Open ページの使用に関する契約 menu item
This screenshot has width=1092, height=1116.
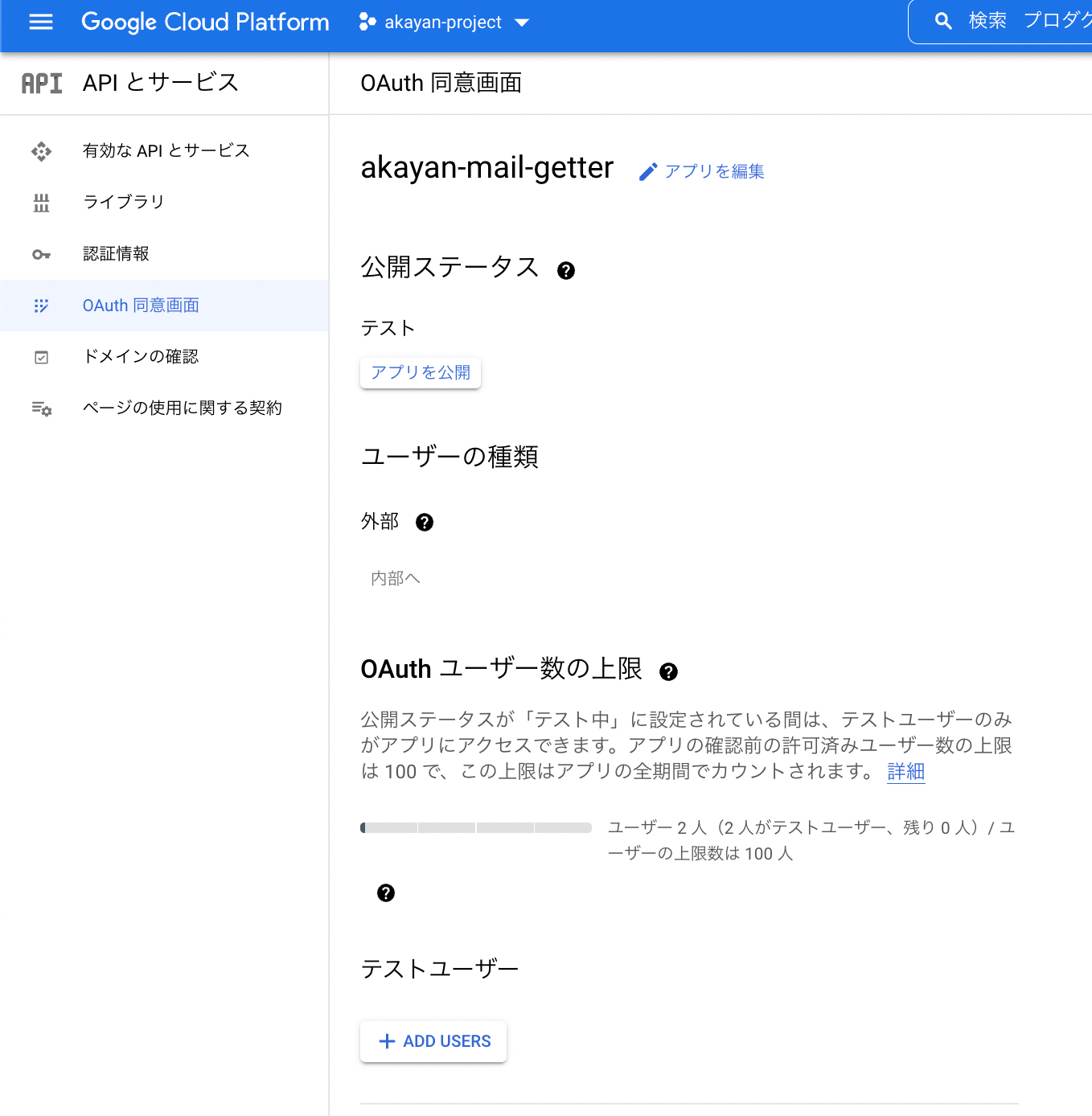(x=164, y=408)
